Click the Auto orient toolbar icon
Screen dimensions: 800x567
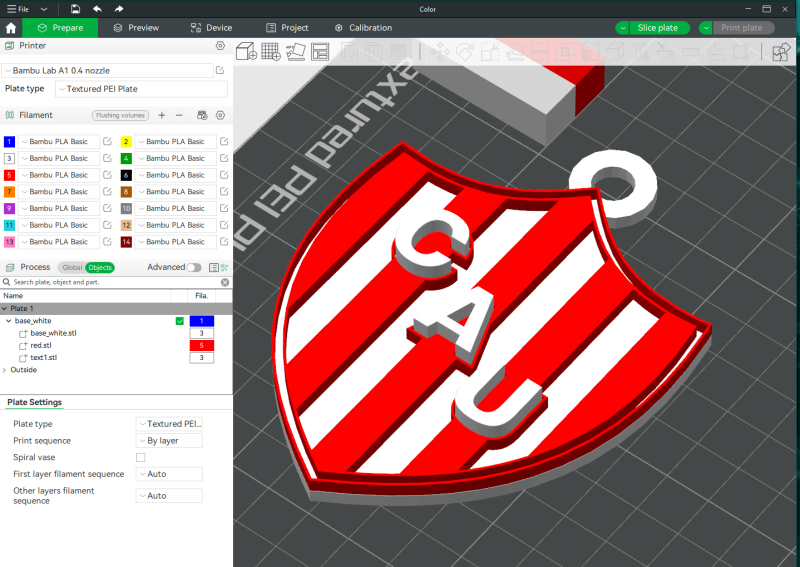point(296,51)
